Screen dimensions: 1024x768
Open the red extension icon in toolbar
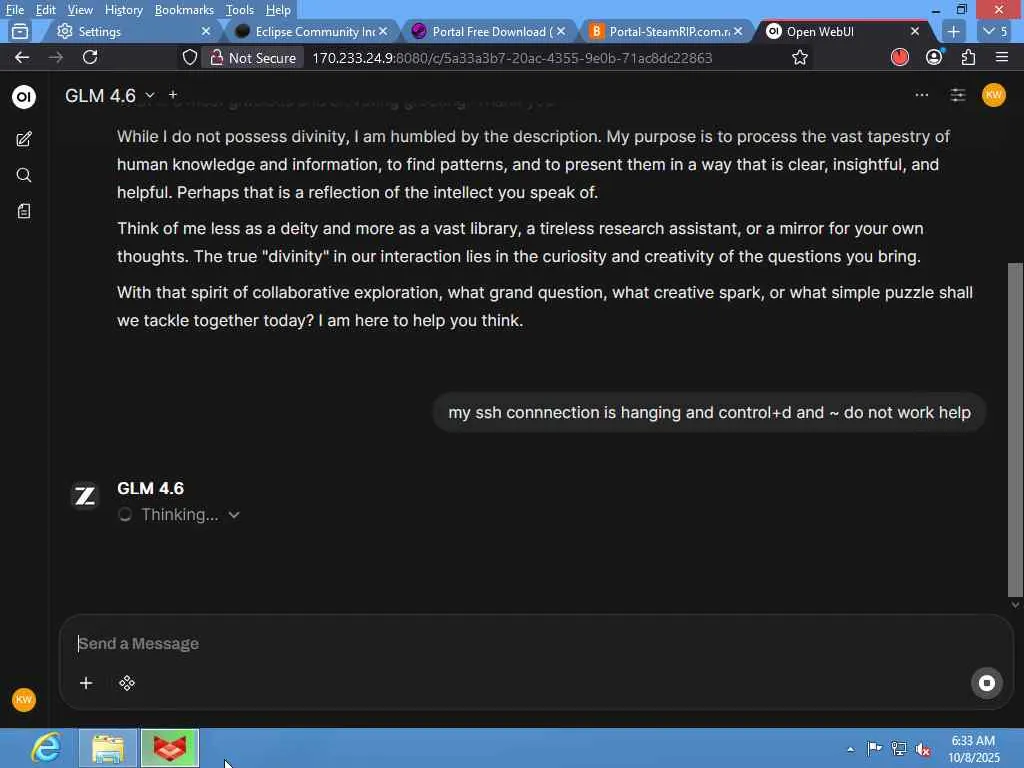899,57
